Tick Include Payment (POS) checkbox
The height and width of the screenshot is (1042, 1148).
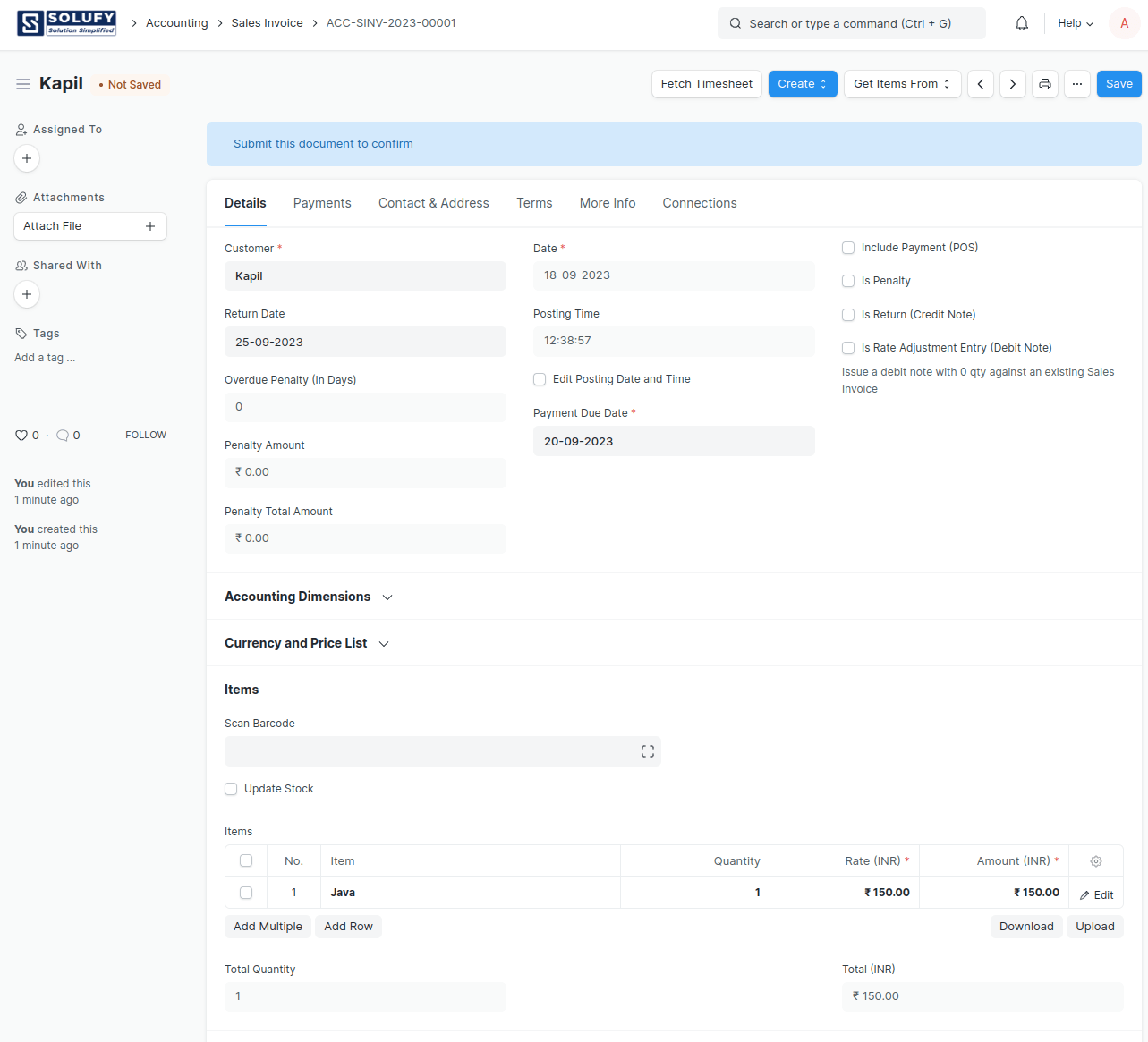tap(848, 248)
